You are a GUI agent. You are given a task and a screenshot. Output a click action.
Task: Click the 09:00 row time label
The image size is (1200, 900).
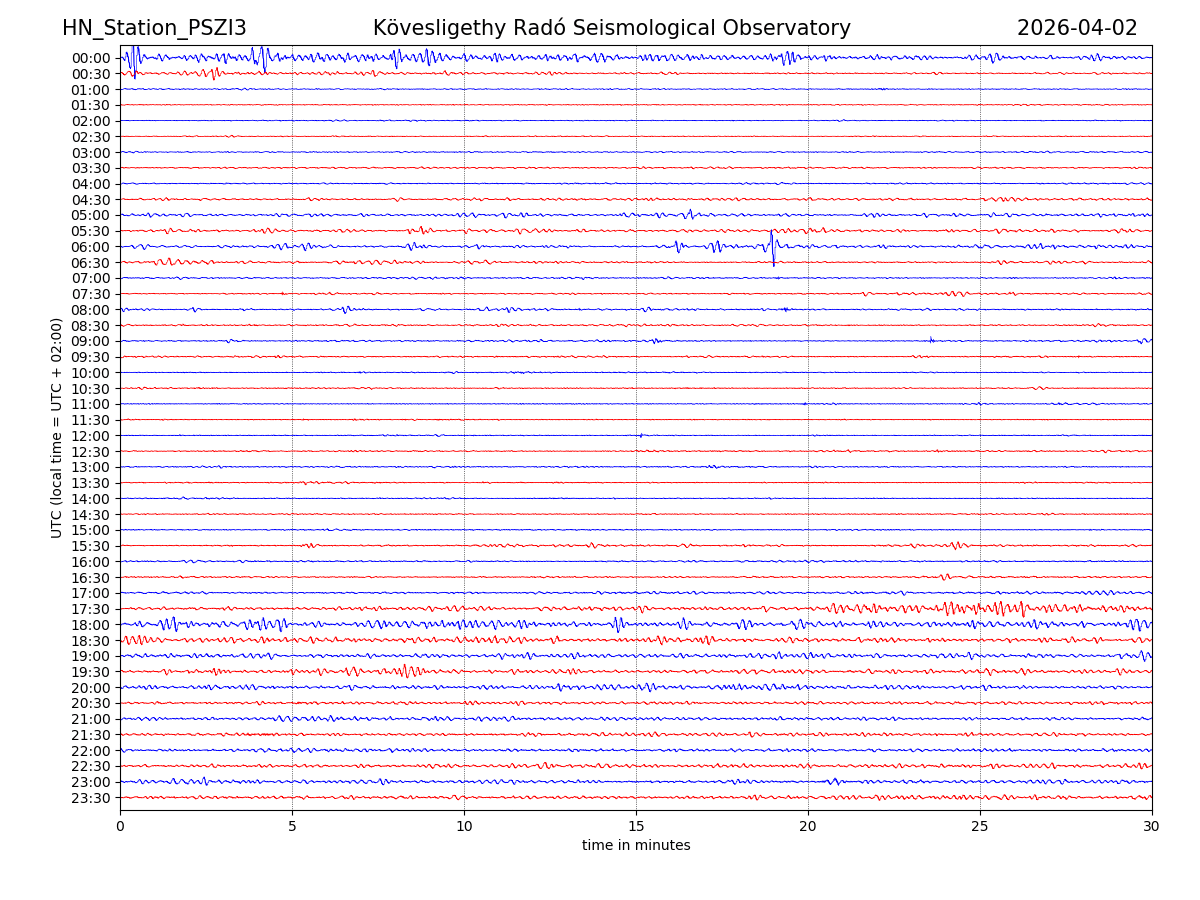[x=90, y=341]
